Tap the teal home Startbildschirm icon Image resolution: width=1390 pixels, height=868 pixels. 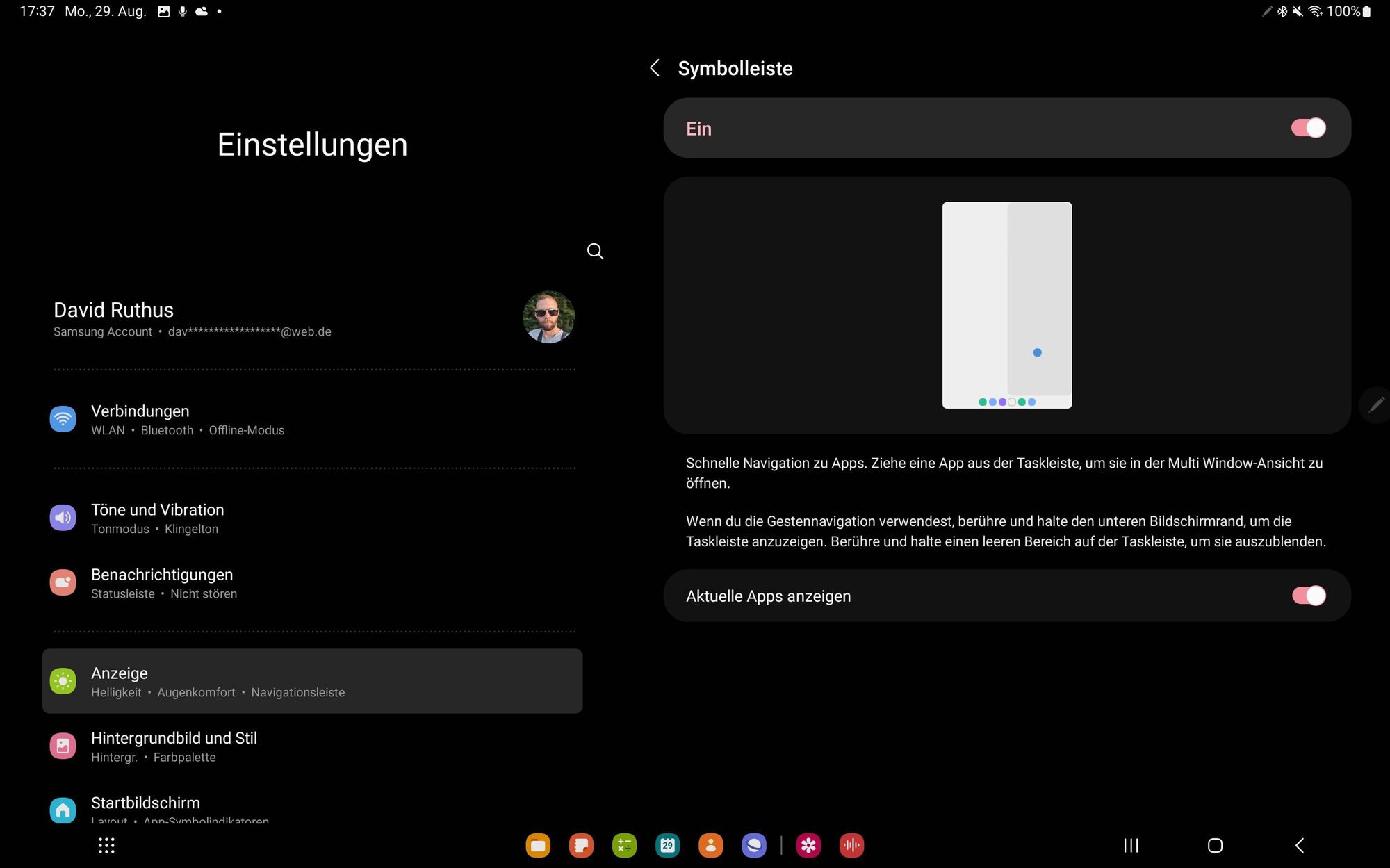pyautogui.click(x=63, y=810)
